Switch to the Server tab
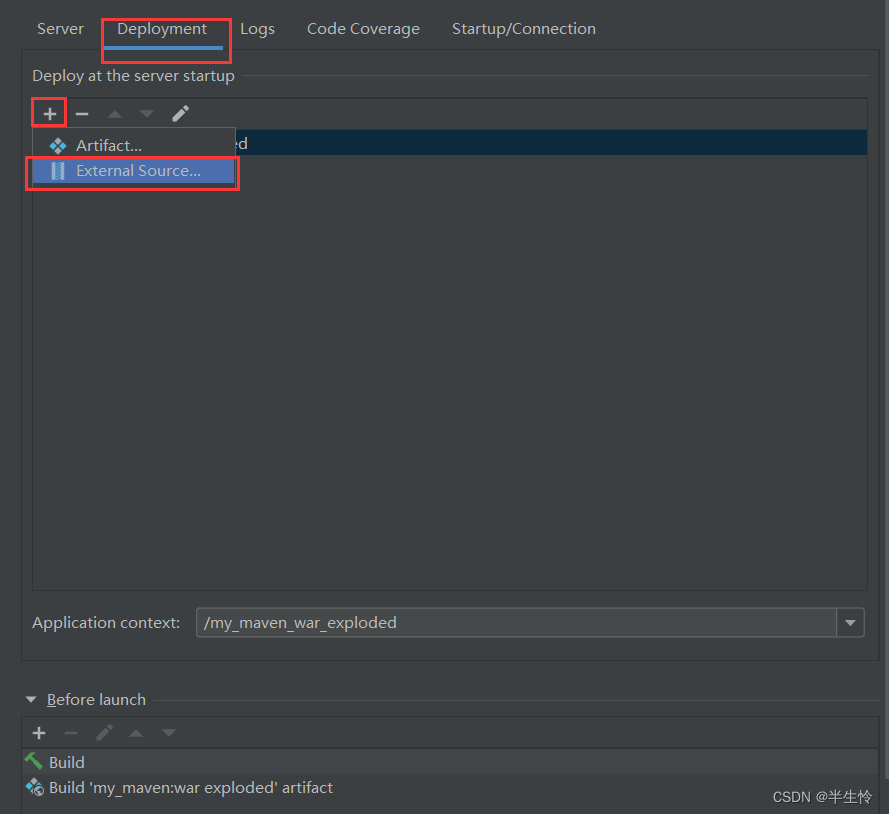Viewport: 889px width, 814px height. pos(60,28)
